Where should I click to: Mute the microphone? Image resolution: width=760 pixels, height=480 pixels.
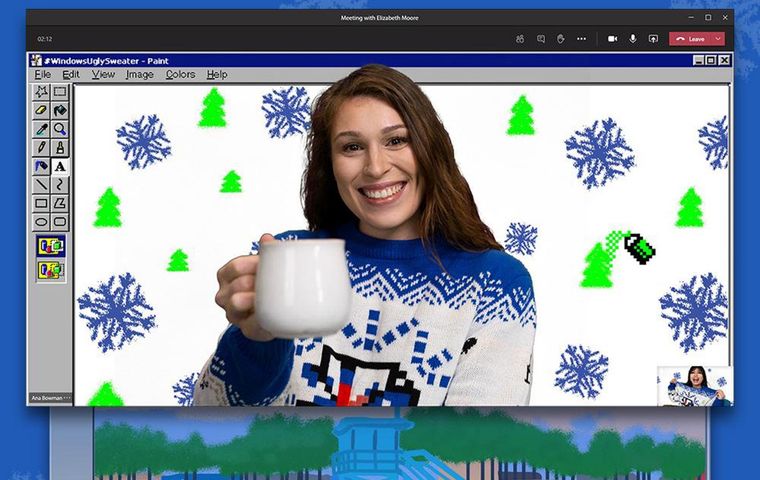tap(632, 39)
